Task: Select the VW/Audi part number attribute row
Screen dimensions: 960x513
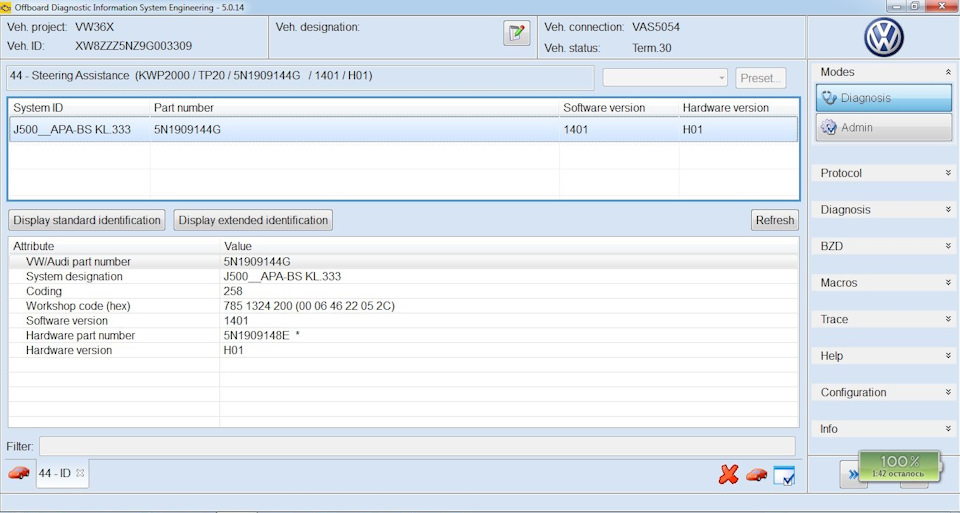Action: tap(403, 262)
